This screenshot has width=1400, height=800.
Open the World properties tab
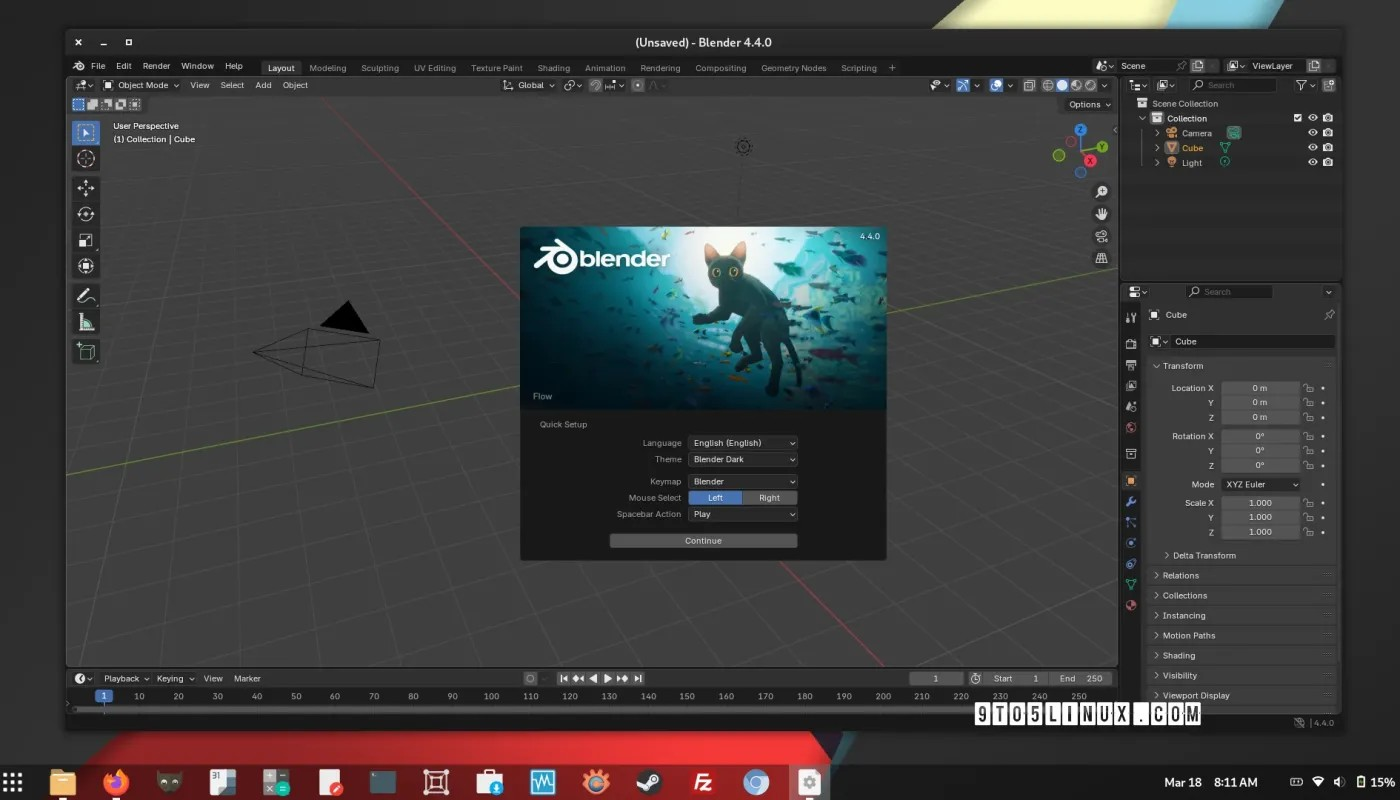point(1131,428)
